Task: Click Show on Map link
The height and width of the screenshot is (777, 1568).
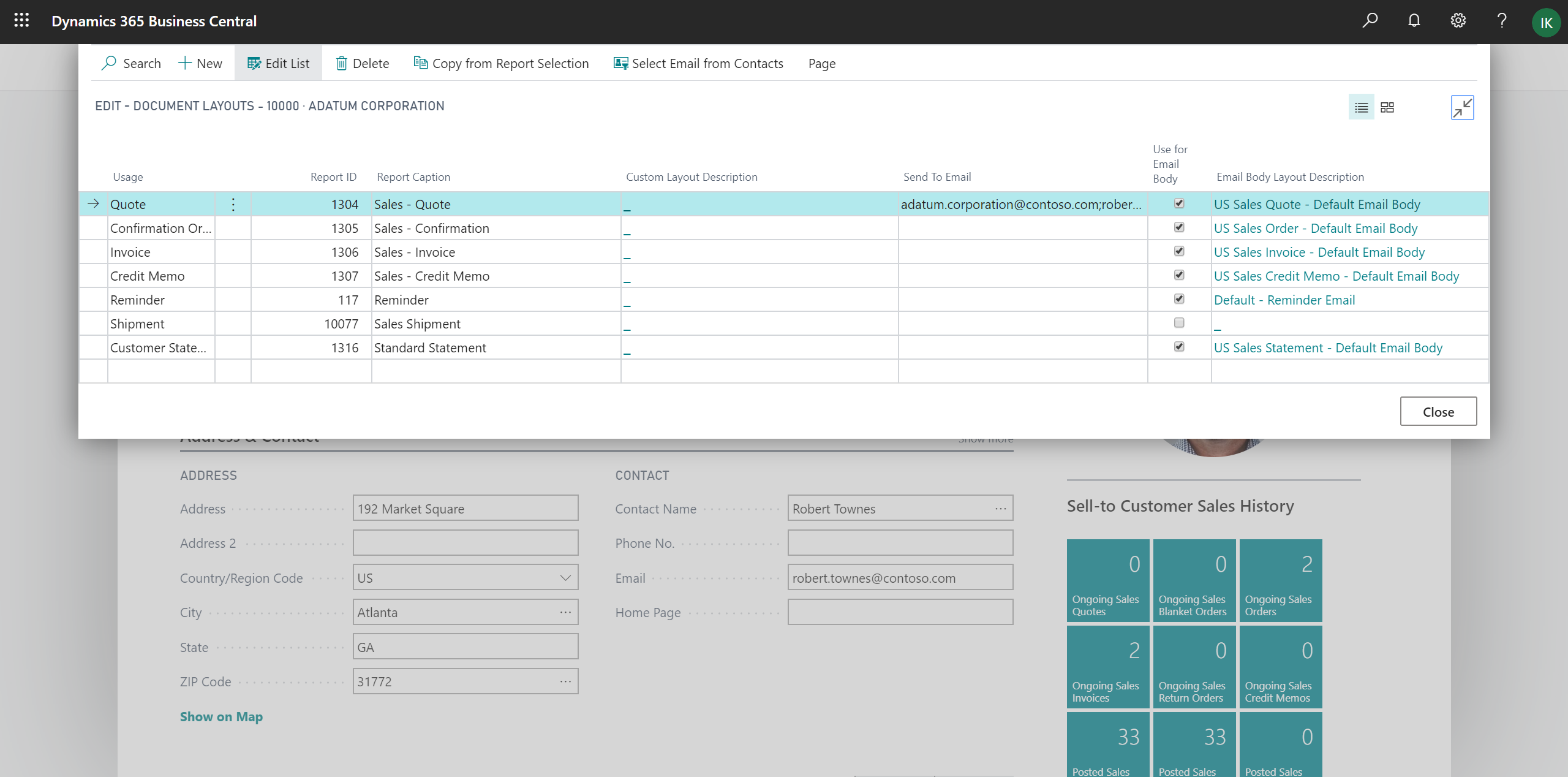Action: point(221,716)
